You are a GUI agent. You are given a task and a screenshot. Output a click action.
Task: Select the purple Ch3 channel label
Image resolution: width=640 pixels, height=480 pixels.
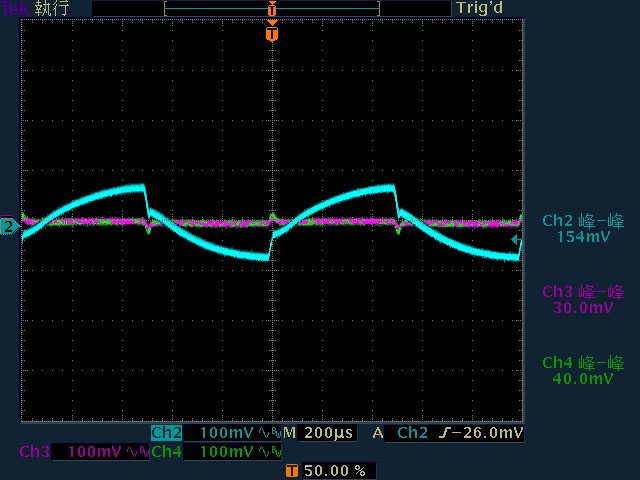pos(34,452)
